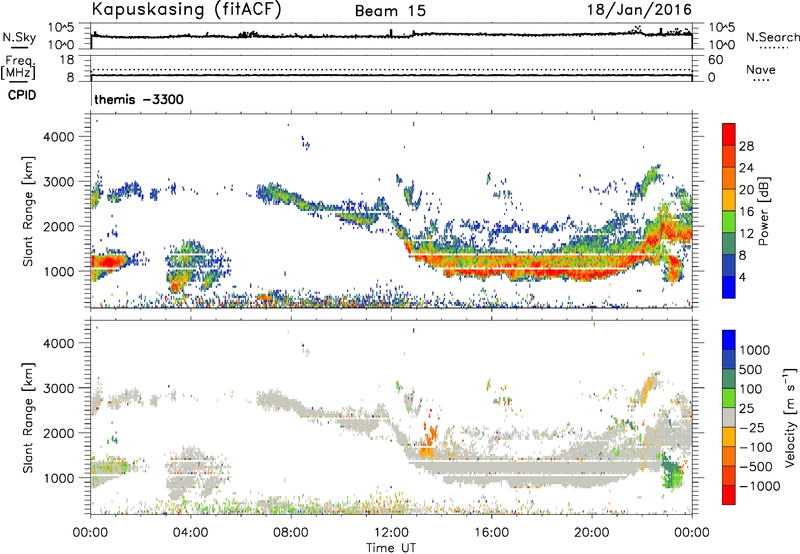
Task: Click the '18' tick on frequency axis
Action: (x=67, y=60)
